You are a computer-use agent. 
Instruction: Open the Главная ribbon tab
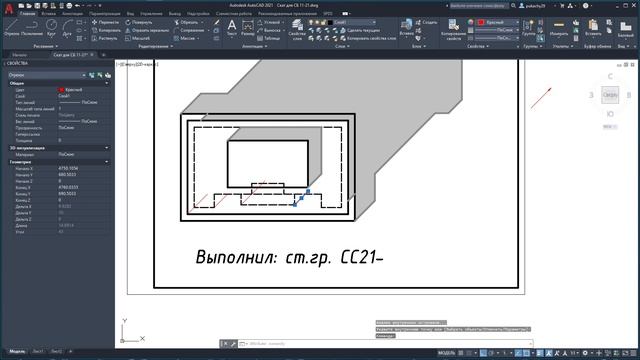pos(27,13)
